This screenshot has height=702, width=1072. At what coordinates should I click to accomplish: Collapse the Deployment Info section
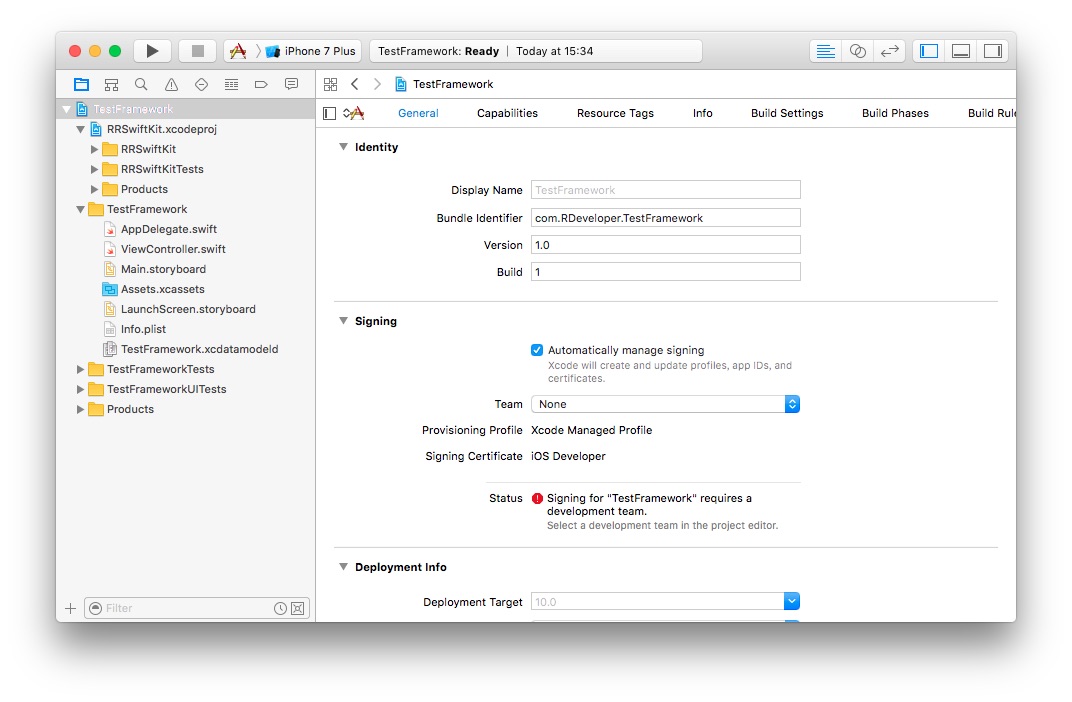(x=343, y=567)
